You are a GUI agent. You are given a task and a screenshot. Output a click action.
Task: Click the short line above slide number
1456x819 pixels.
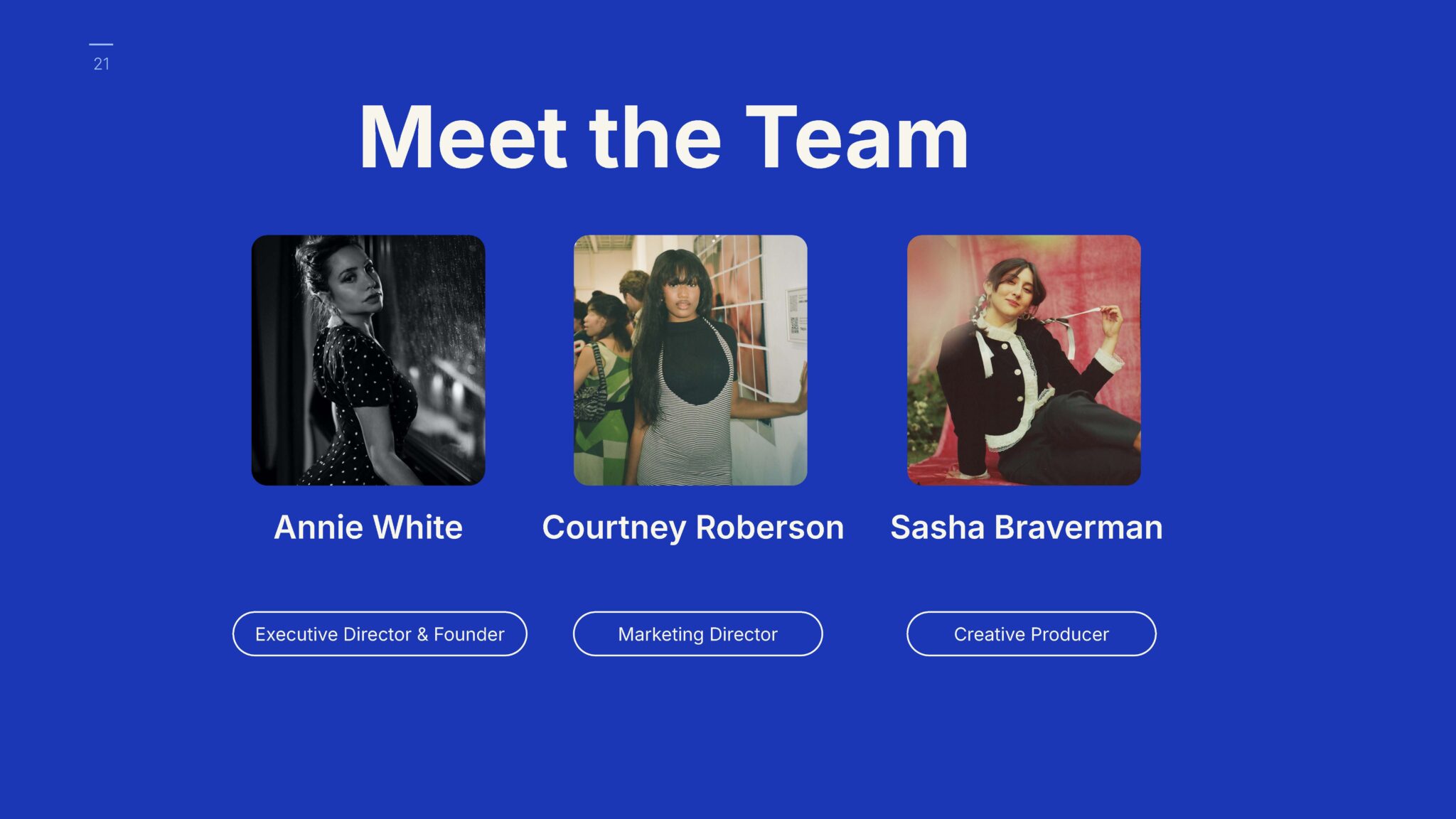tap(101, 45)
